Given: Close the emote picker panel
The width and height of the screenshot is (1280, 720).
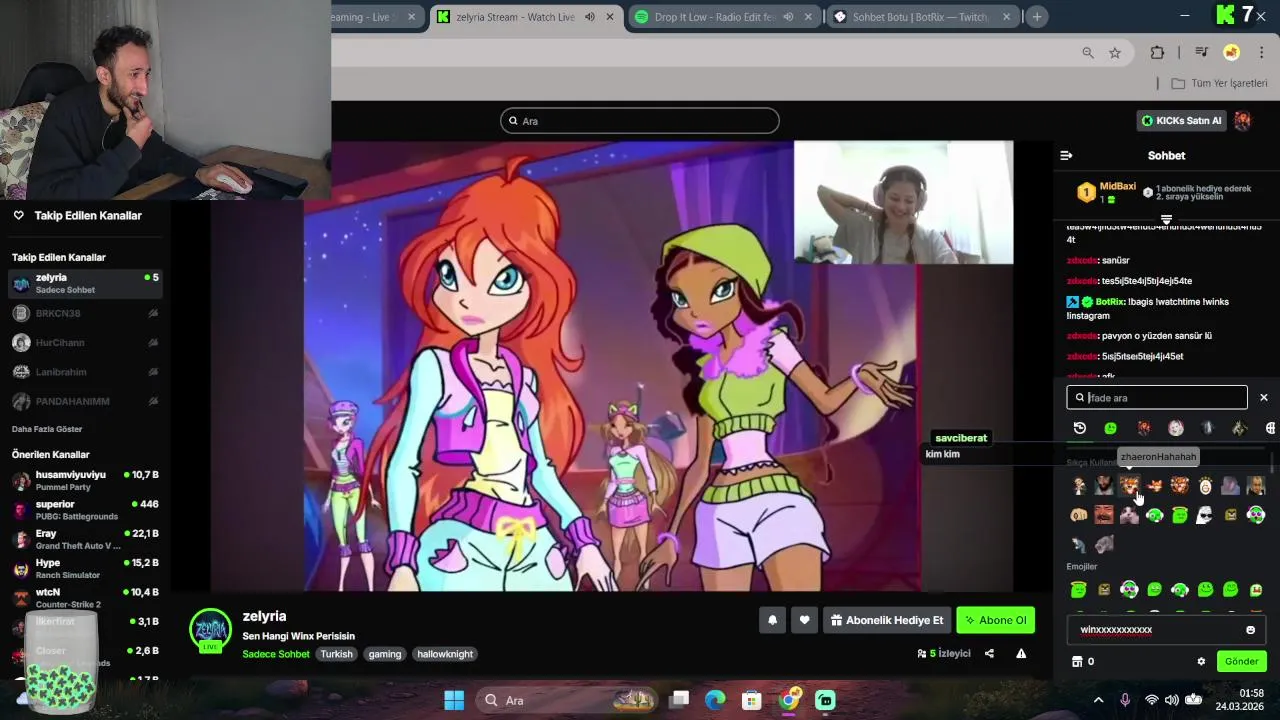Looking at the screenshot, I should coord(1264,398).
